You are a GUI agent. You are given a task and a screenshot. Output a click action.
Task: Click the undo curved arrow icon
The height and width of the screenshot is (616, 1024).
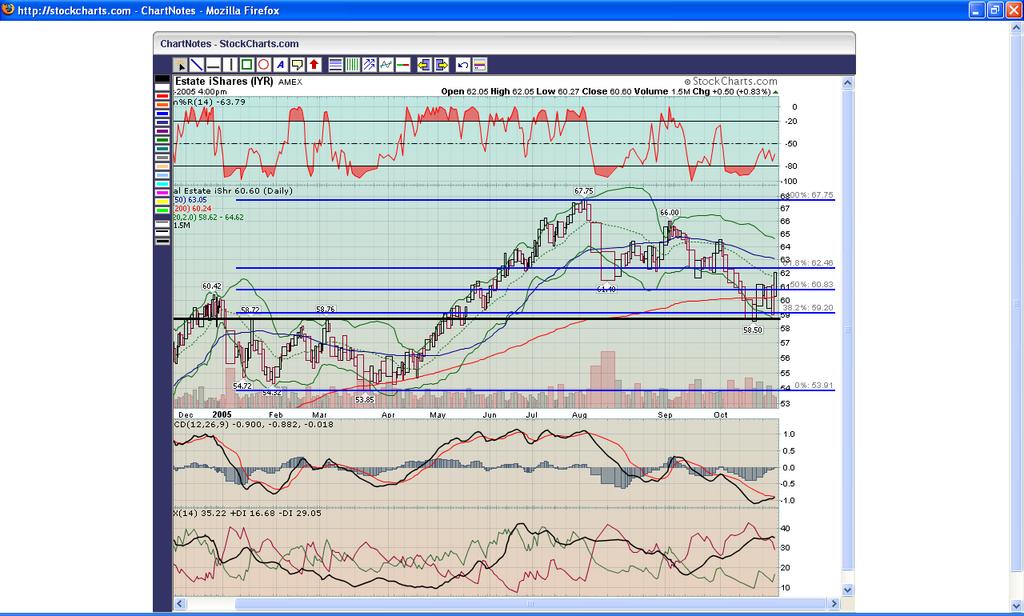(x=463, y=65)
